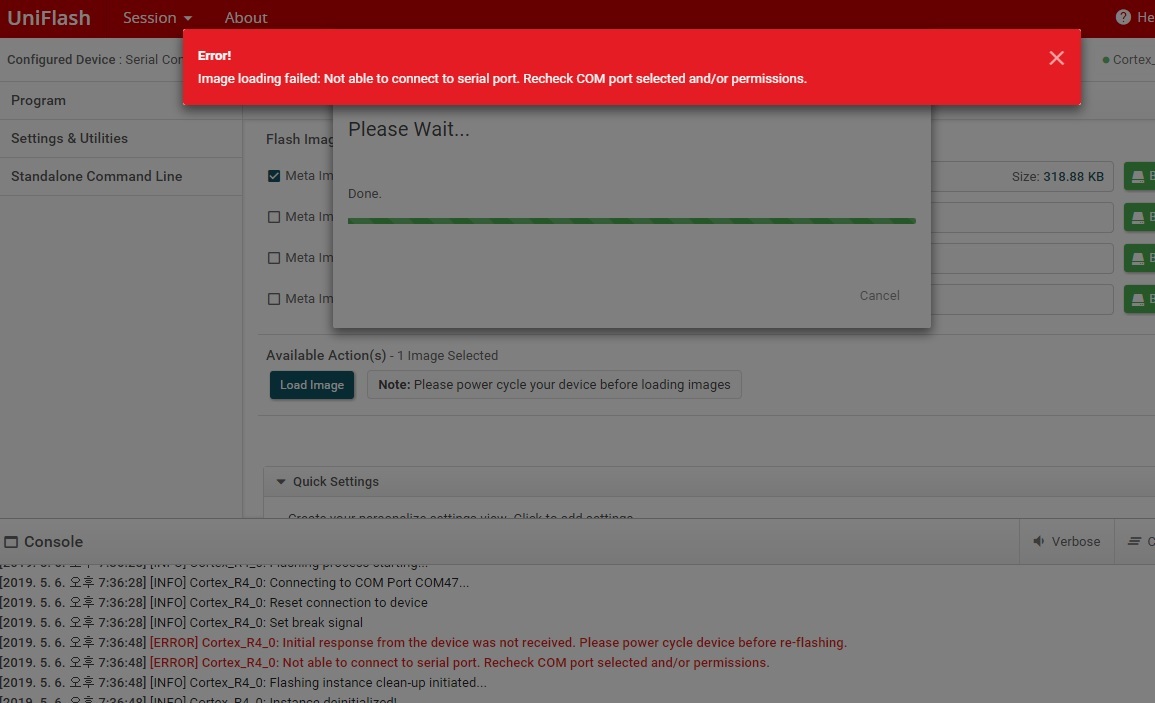Click the console clear icon beside Verbose
This screenshot has height=703, width=1155.
(x=1134, y=542)
